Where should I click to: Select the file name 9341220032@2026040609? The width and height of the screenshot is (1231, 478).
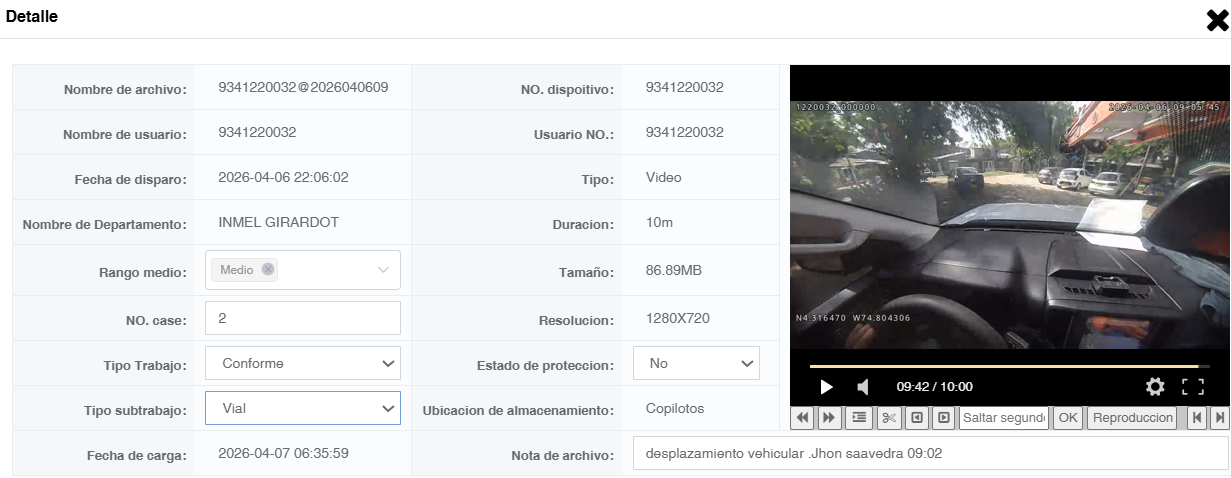pos(303,87)
